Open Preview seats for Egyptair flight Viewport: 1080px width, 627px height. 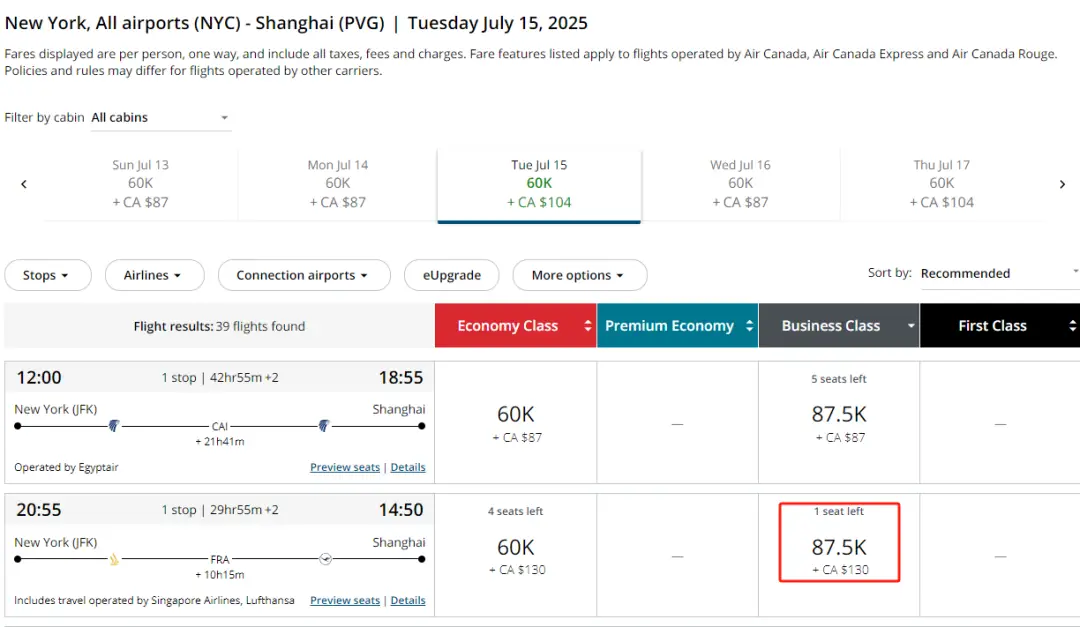coord(345,467)
